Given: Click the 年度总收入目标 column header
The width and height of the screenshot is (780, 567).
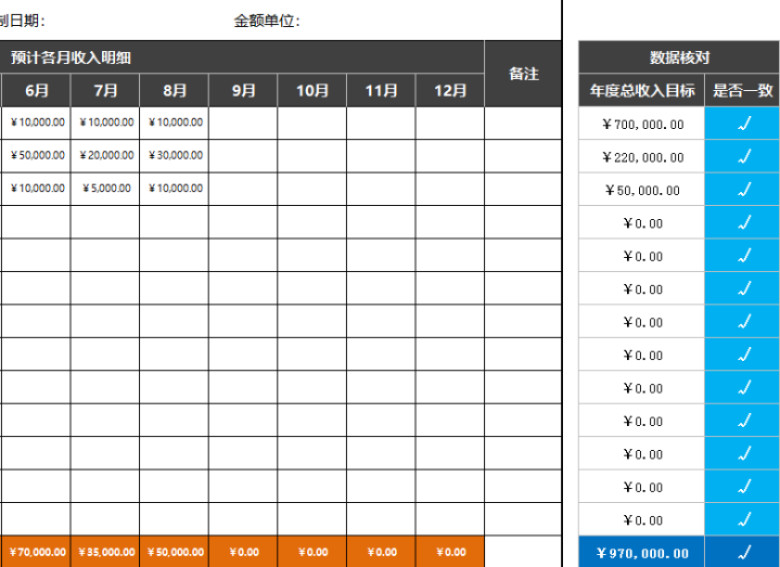Looking at the screenshot, I should (642, 91).
